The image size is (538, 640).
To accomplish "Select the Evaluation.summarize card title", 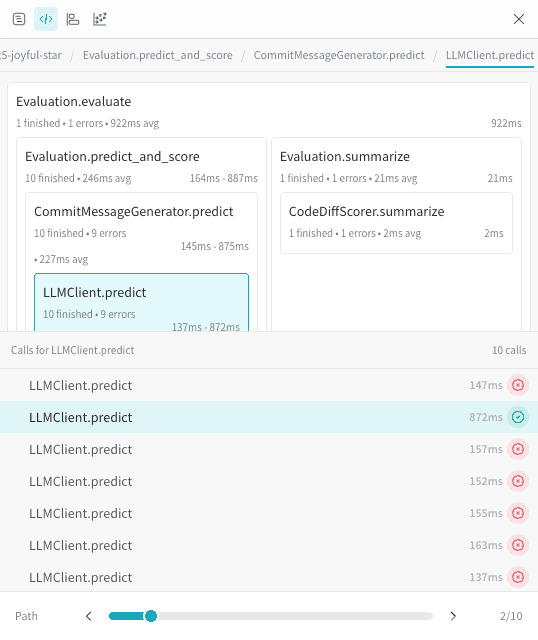I will point(345,156).
